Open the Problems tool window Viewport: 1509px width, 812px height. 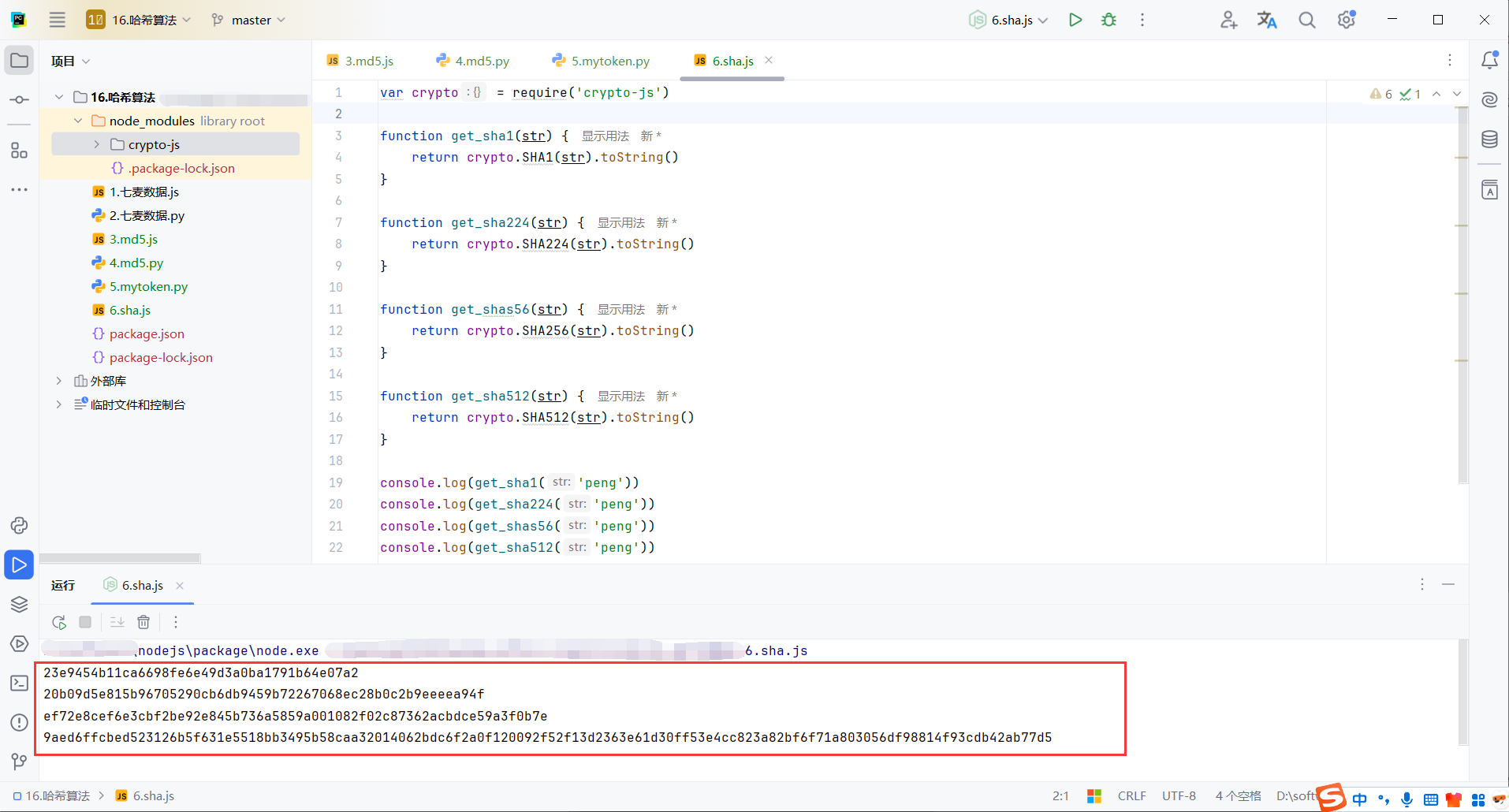(x=19, y=723)
